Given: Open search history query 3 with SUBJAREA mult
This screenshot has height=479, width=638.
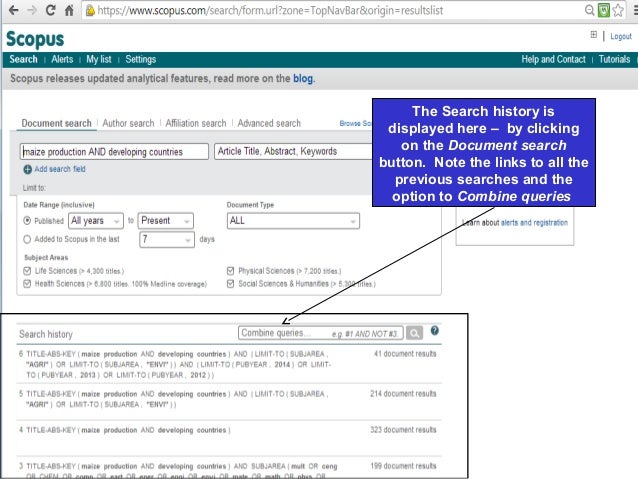Looking at the screenshot, I should pyautogui.click(x=181, y=471).
